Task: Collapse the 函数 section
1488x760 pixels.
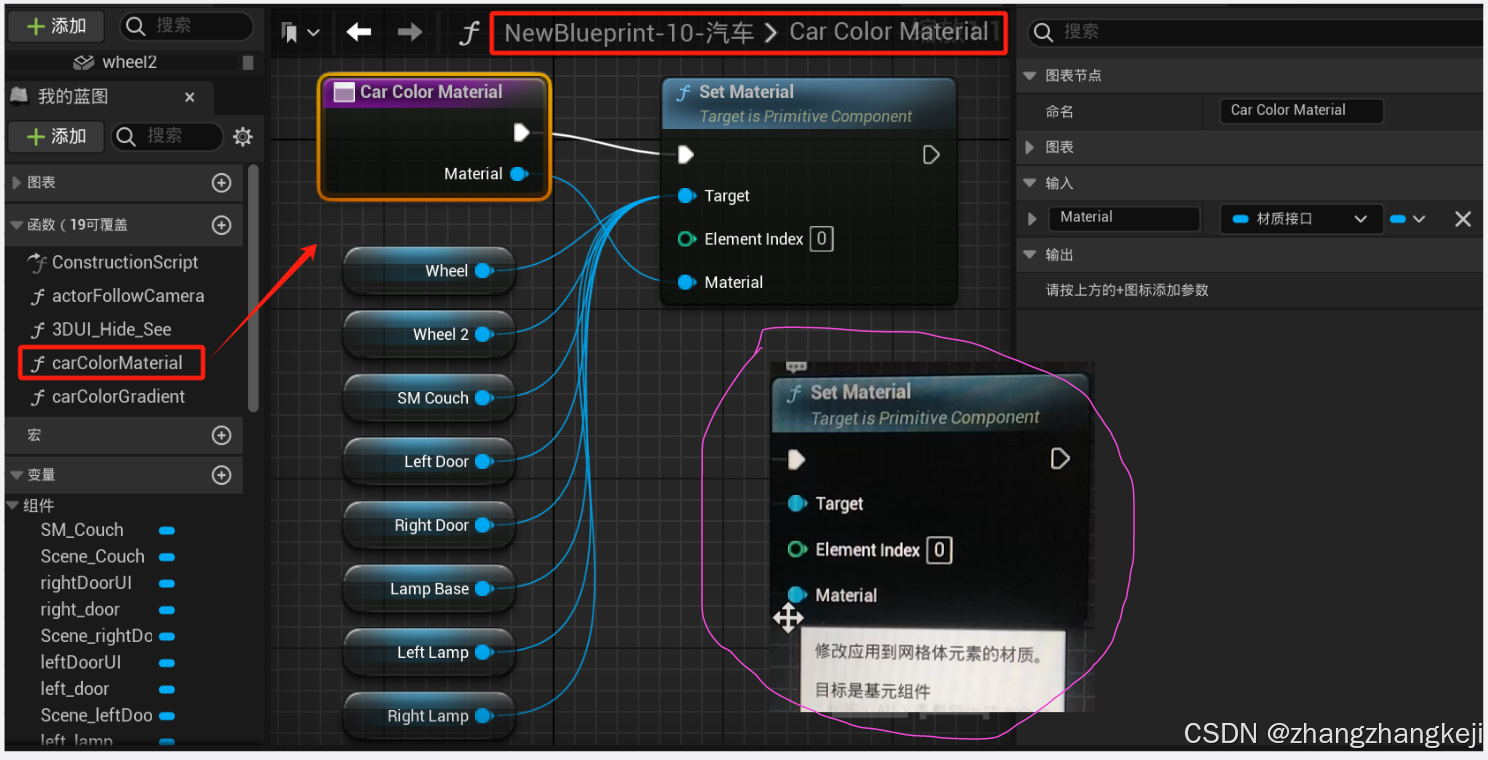Action: point(16,225)
